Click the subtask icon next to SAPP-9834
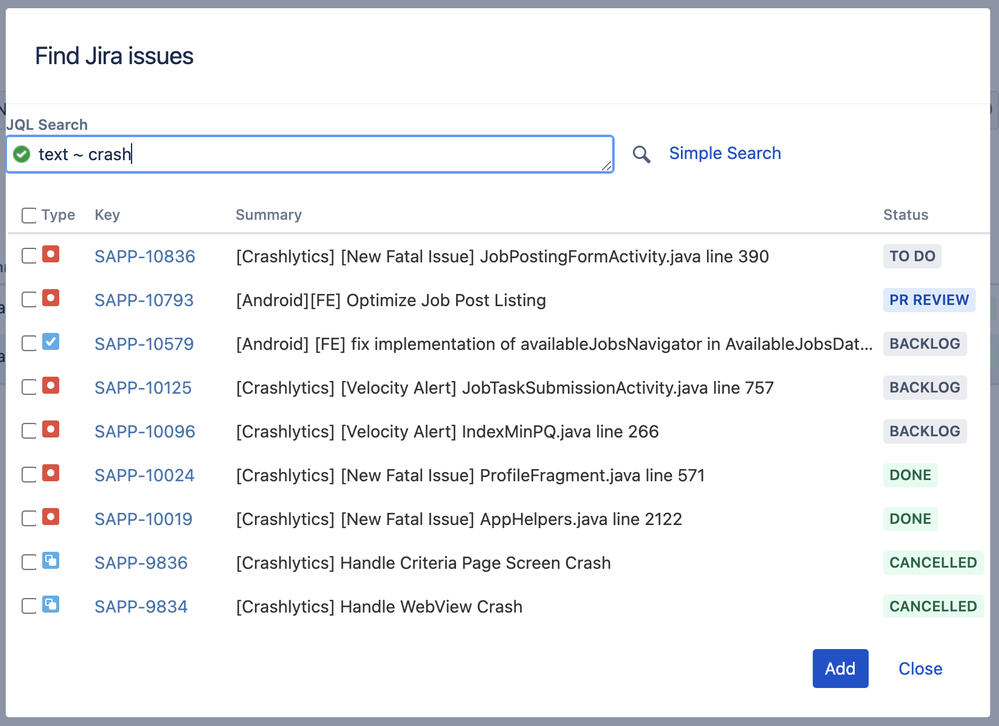The height and width of the screenshot is (726, 999). (51, 605)
